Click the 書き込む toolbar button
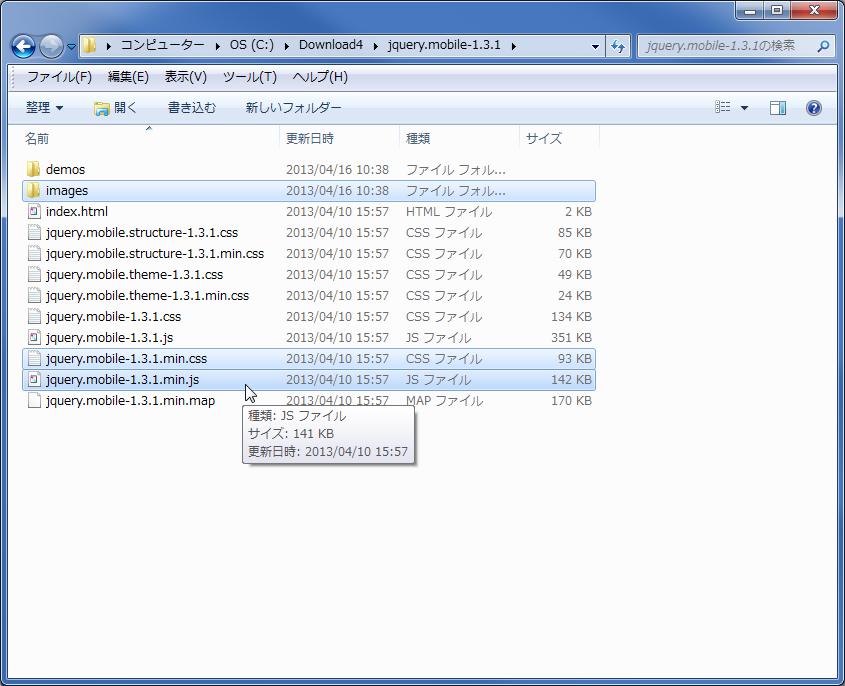 pos(192,108)
